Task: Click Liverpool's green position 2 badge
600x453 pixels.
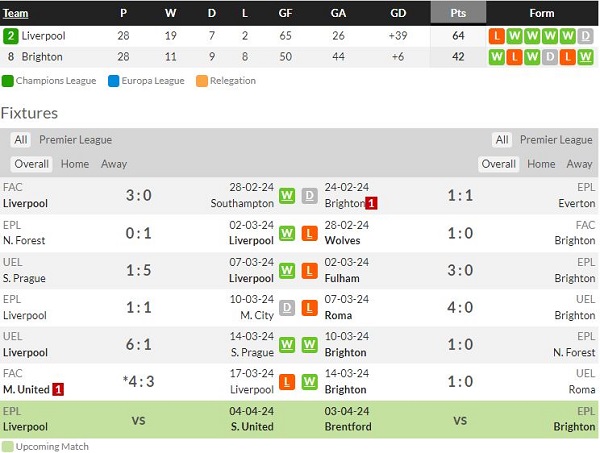Action: click(x=10, y=36)
